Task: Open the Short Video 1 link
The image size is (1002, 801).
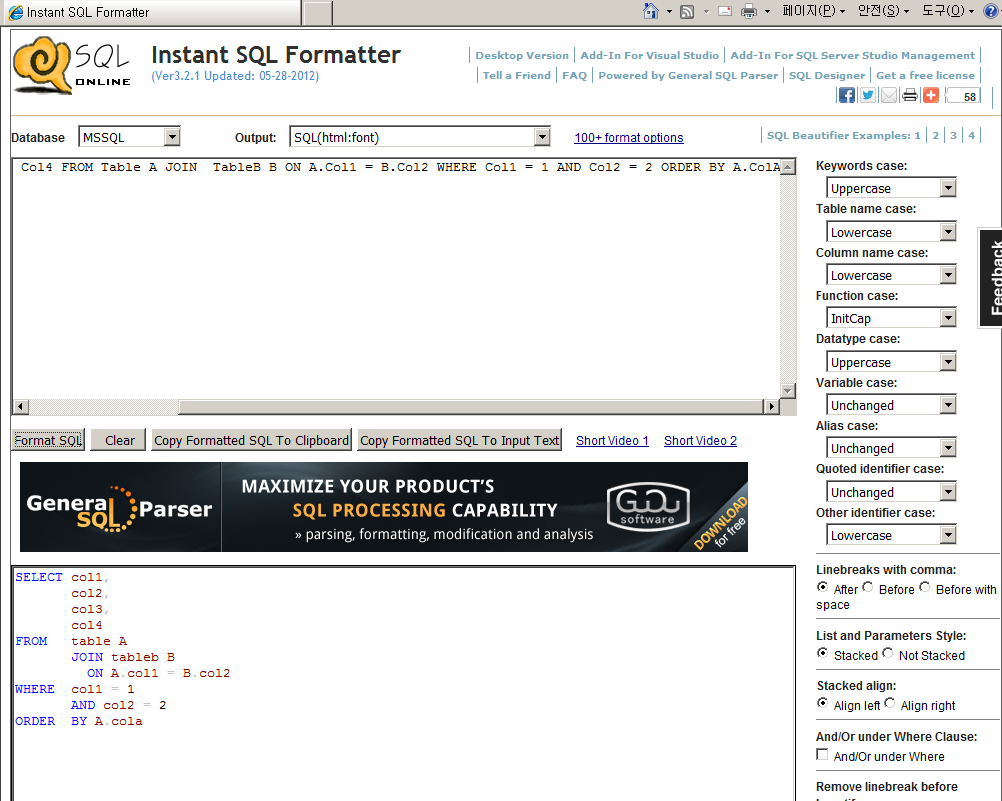Action: 612,440
